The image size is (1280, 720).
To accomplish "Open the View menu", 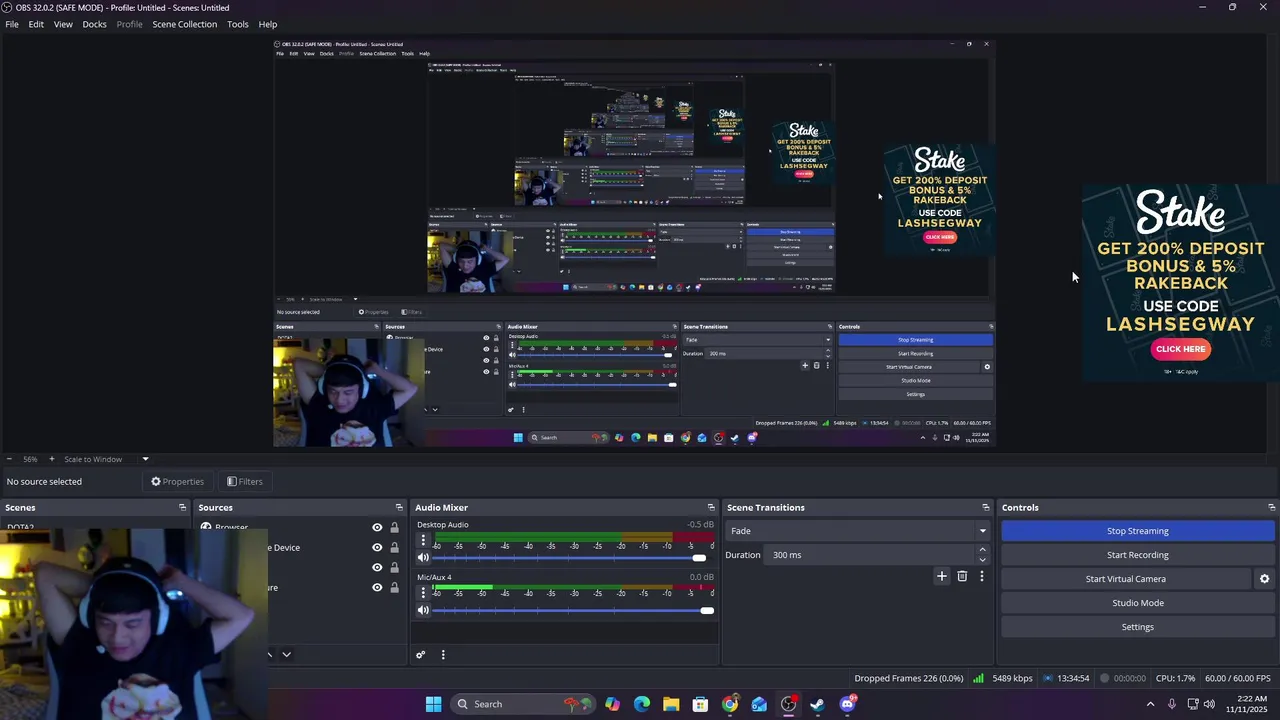I will (x=63, y=24).
